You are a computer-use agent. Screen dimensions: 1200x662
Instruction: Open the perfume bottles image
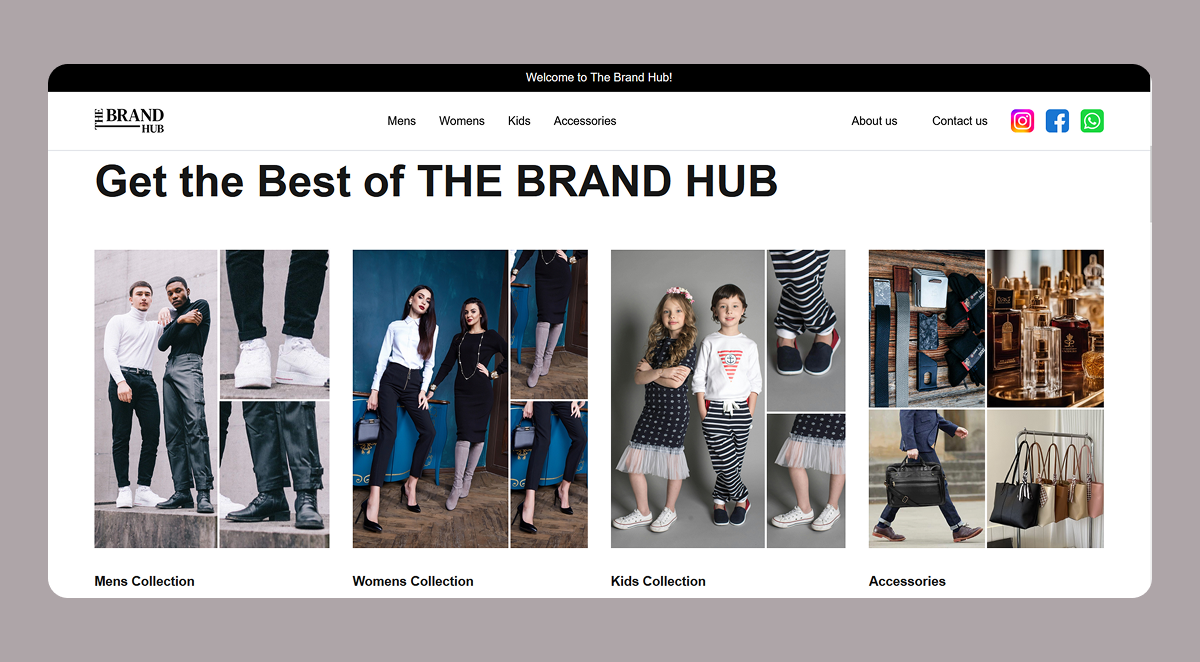[x=1045, y=328]
